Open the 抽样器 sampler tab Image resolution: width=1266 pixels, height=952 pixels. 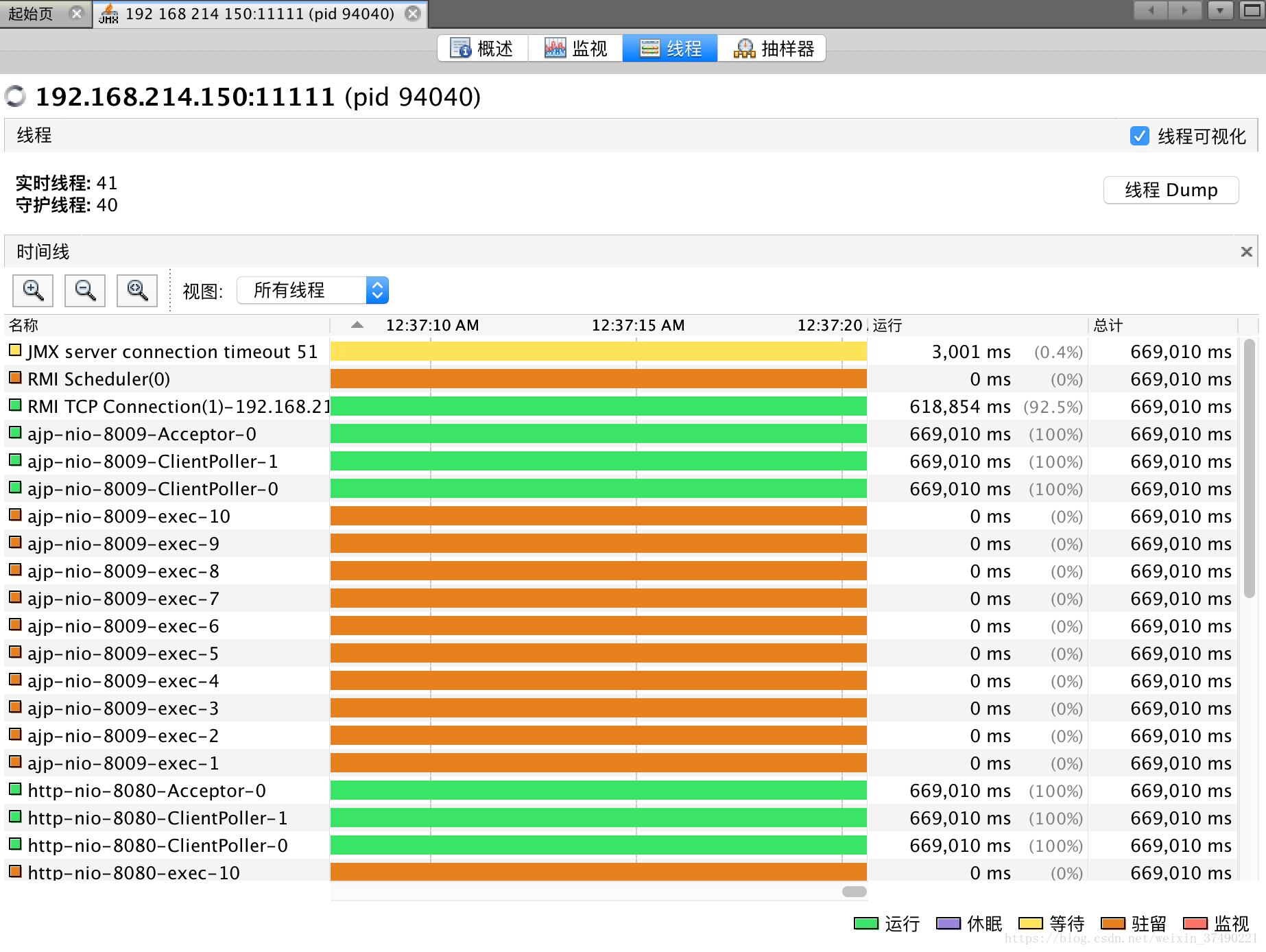772,48
